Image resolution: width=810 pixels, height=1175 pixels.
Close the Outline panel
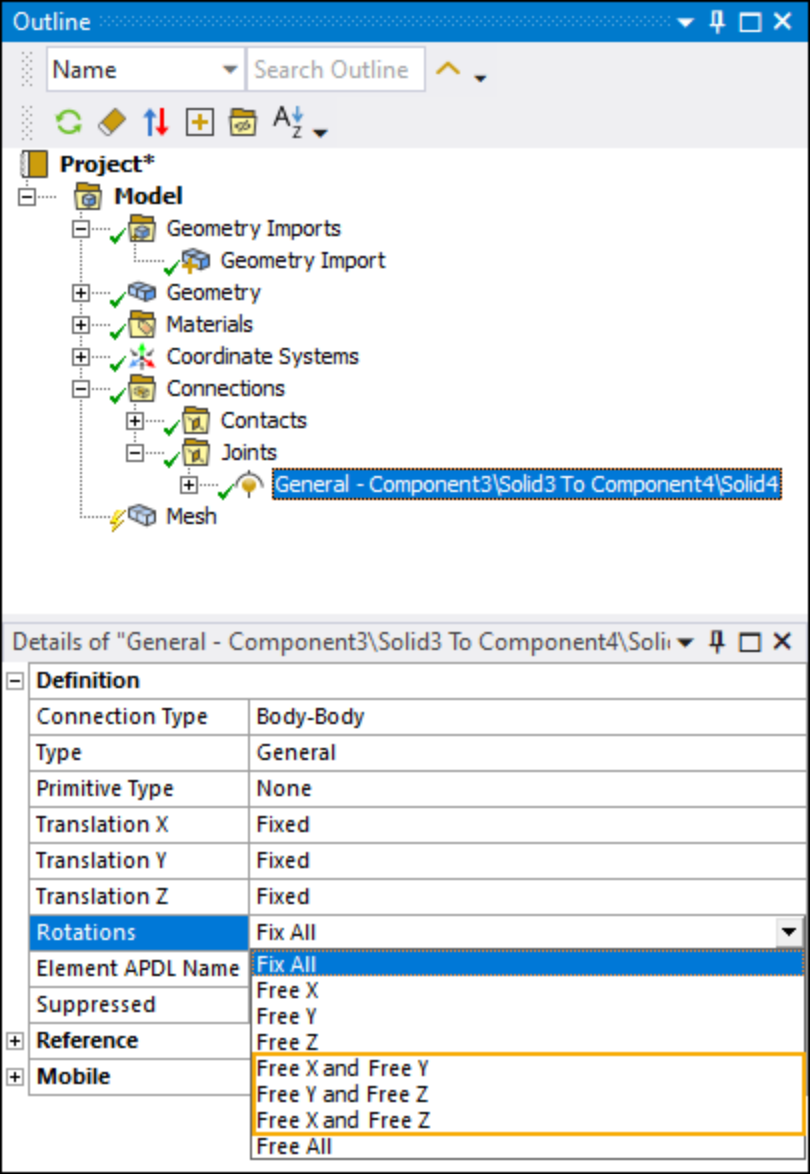tap(782, 21)
